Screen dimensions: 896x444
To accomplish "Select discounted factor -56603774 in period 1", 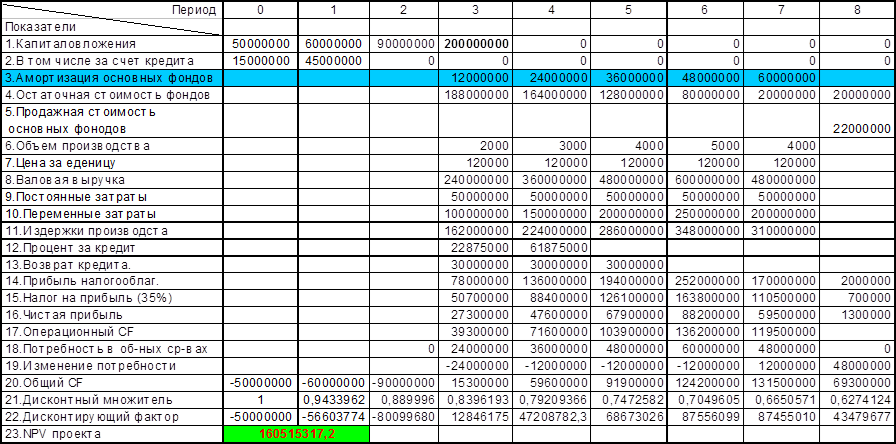I will 334,418.
